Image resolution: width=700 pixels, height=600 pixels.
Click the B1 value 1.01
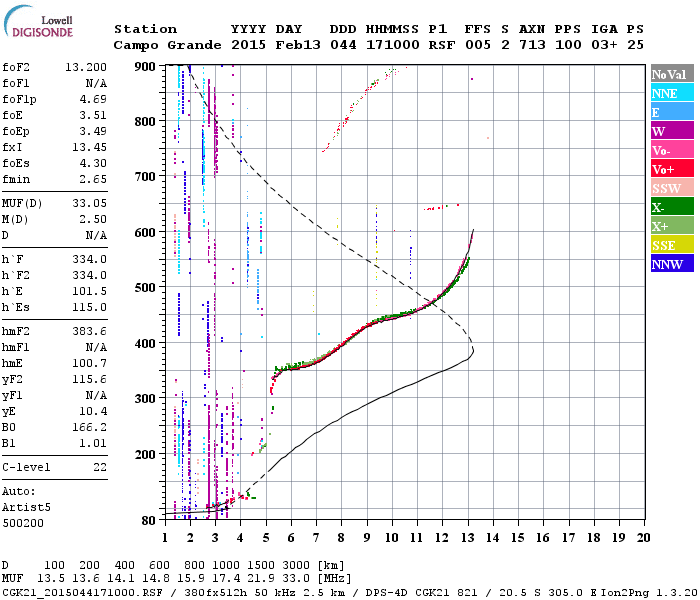point(93,443)
